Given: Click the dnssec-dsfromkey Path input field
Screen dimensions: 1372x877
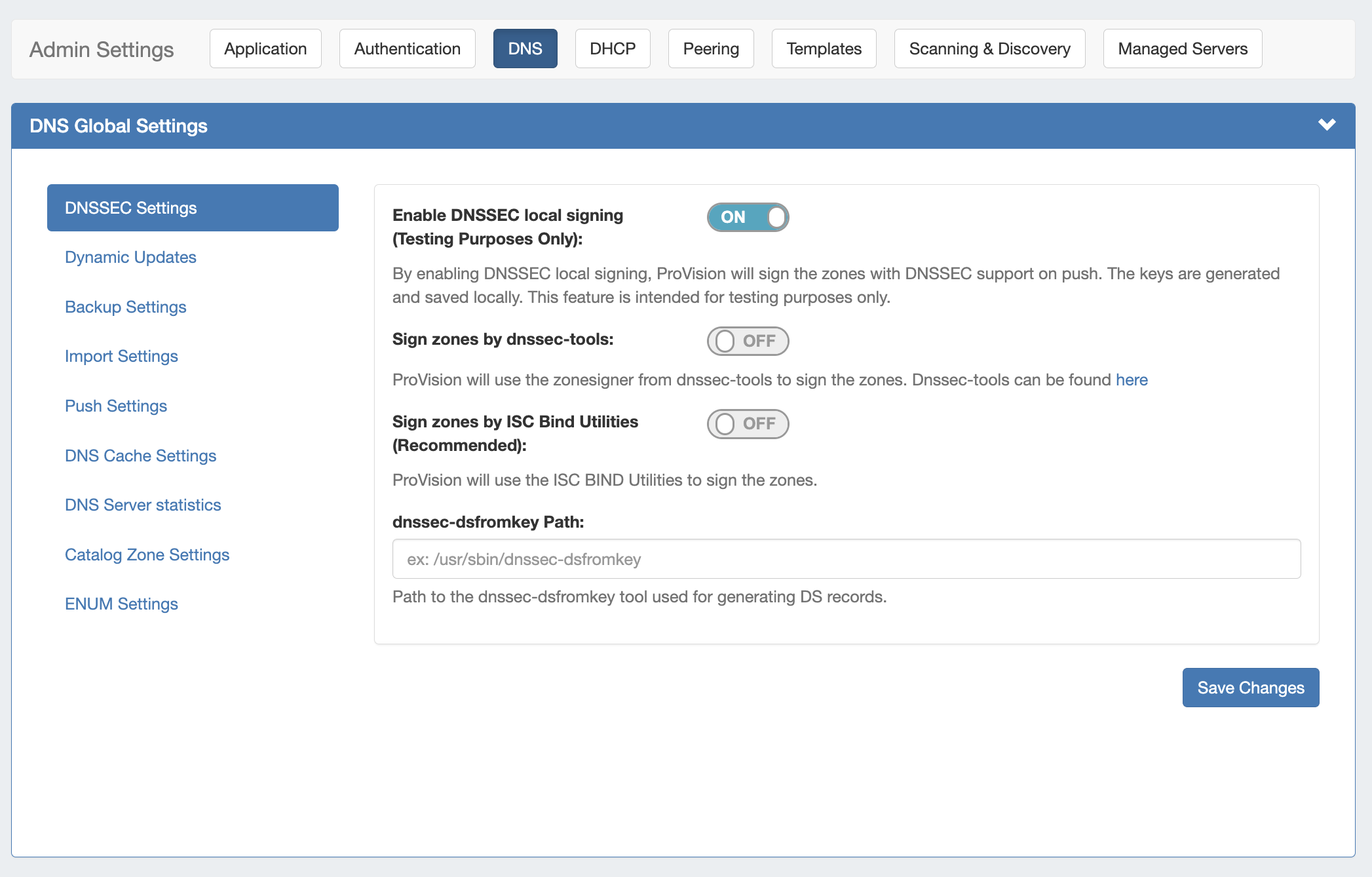Looking at the screenshot, I should coord(846,559).
